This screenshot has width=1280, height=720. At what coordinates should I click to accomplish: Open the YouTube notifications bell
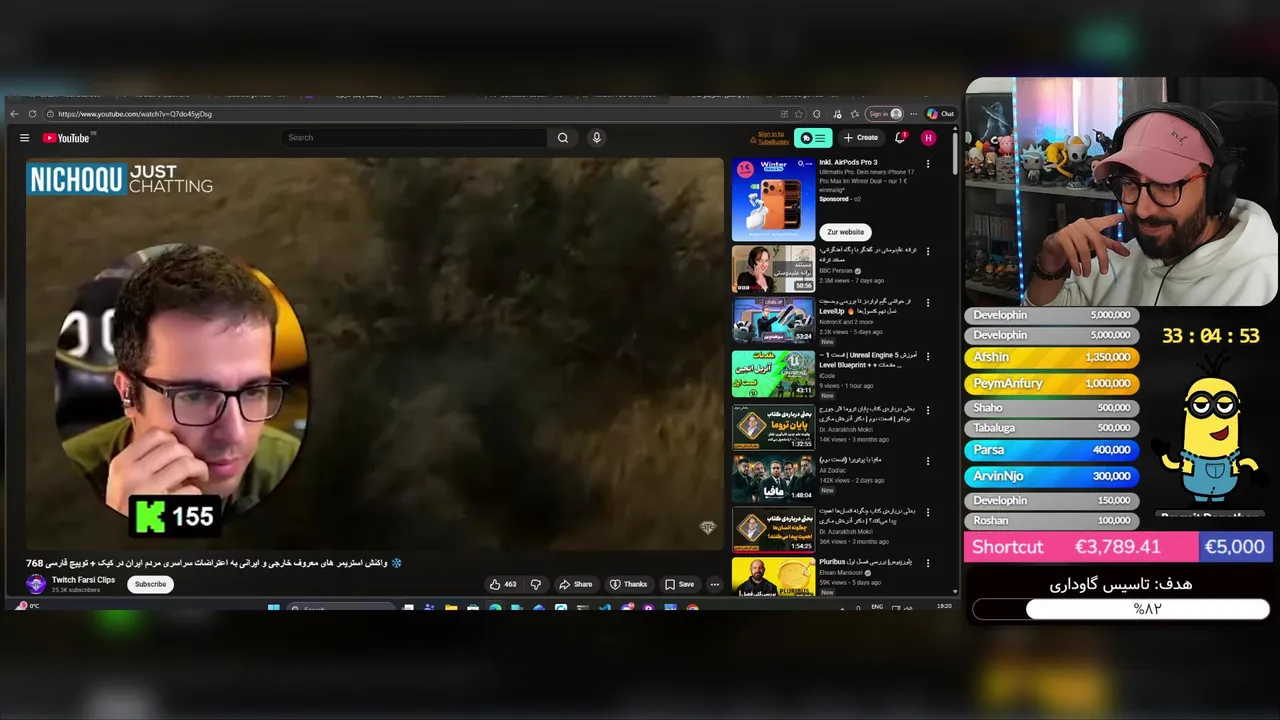pyautogui.click(x=900, y=138)
